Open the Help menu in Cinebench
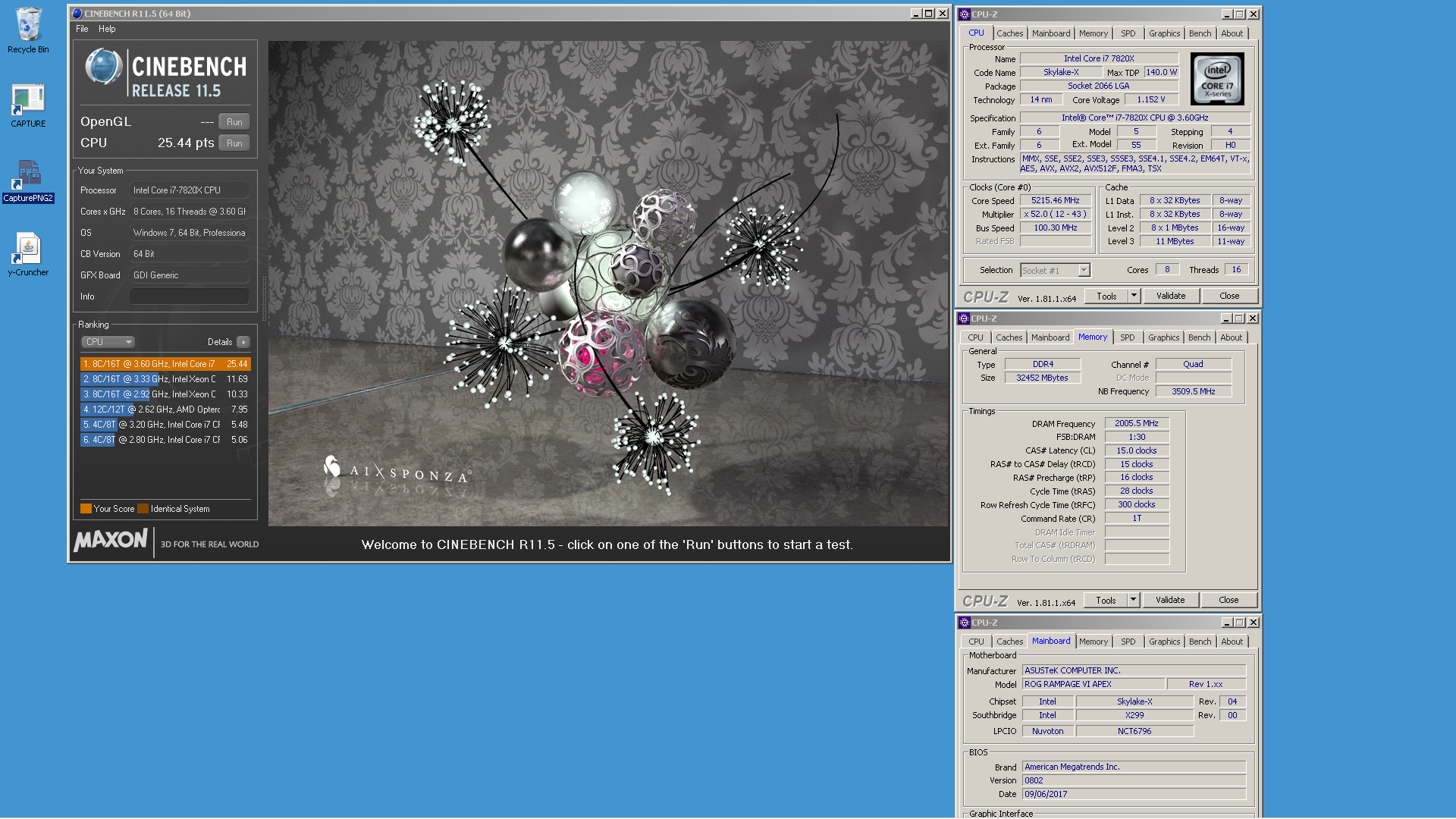Image resolution: width=1456 pixels, height=819 pixels. (x=107, y=29)
